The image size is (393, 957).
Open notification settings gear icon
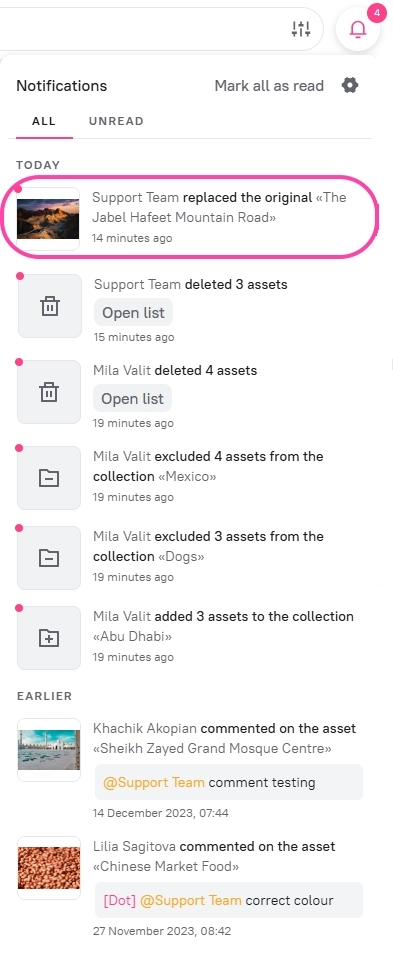coord(350,85)
